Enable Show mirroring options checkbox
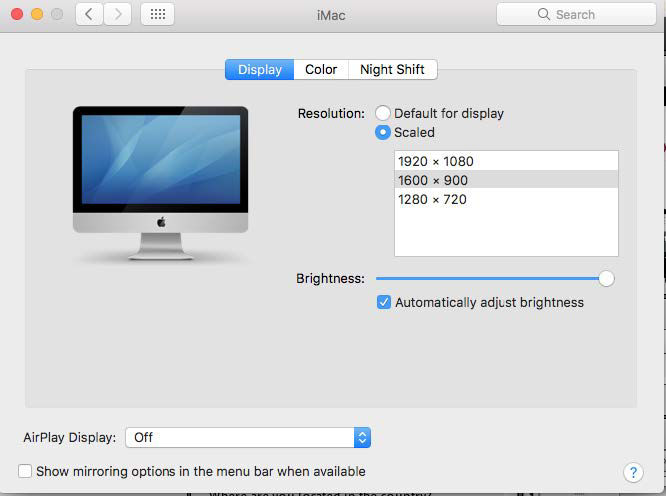666x496 pixels. point(25,471)
